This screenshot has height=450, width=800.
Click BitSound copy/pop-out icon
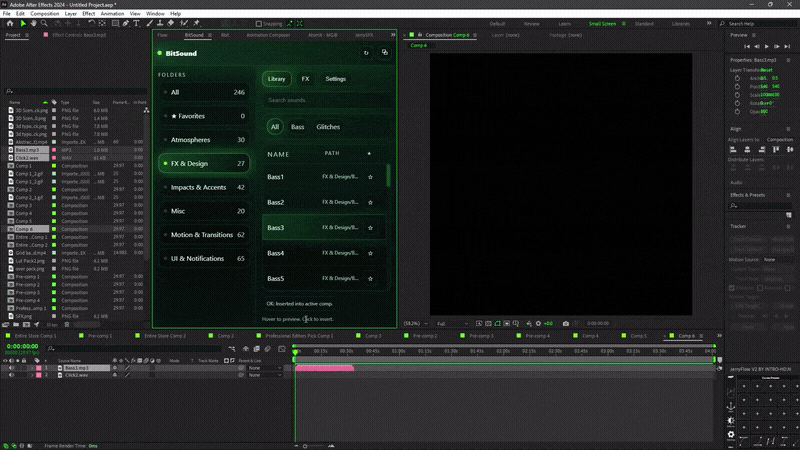[385, 53]
